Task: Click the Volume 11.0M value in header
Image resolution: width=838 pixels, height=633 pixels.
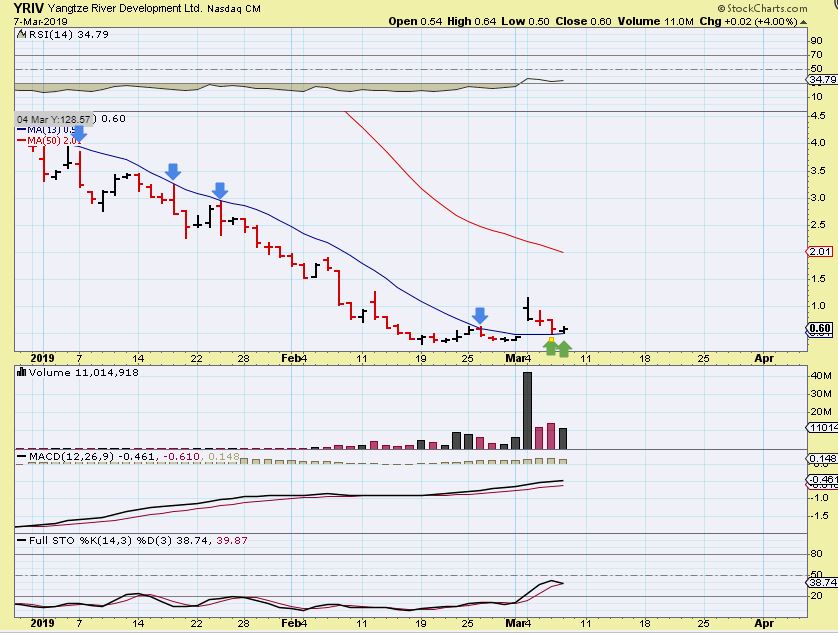Action: click(655, 21)
